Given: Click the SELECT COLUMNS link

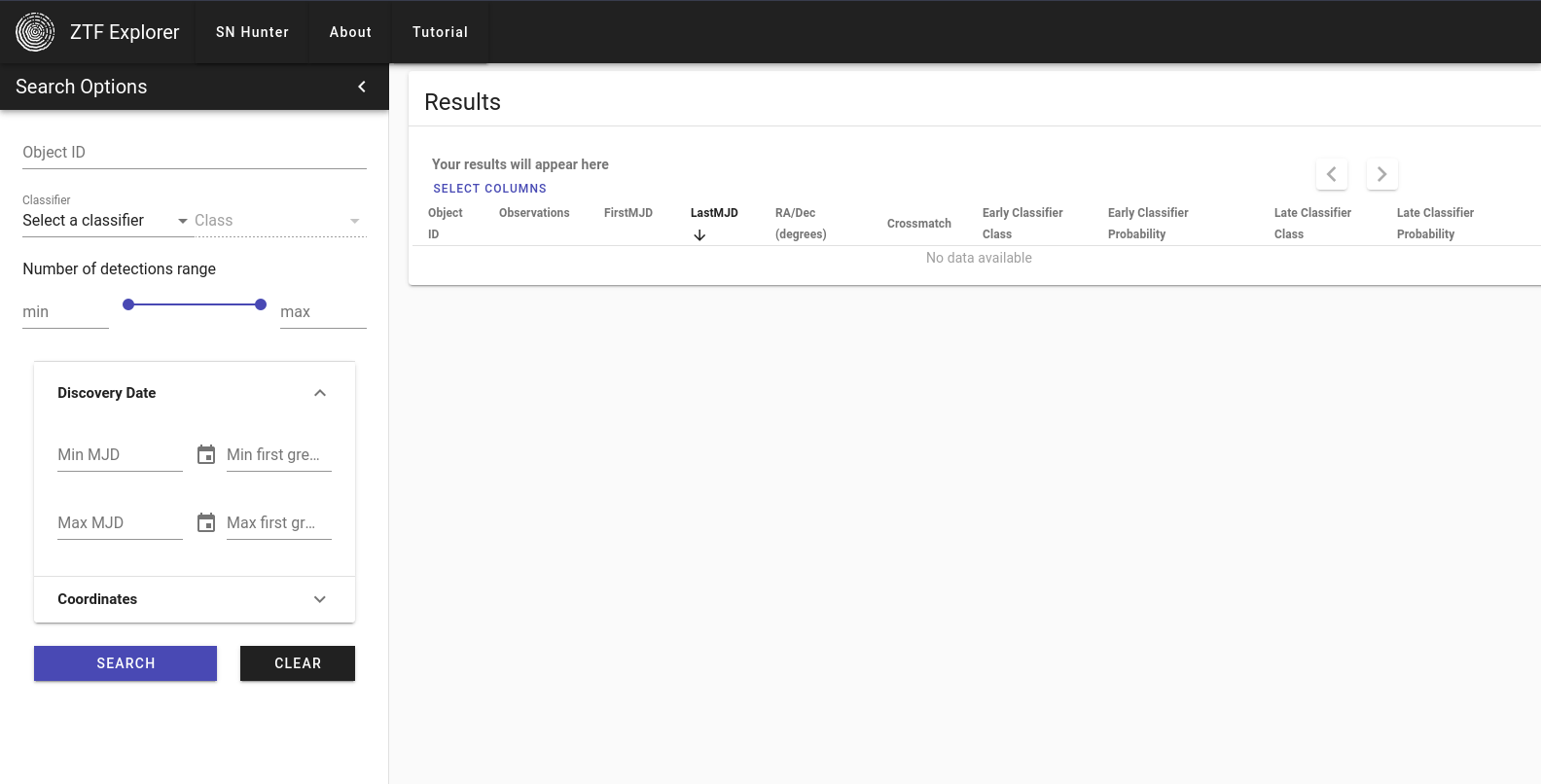Looking at the screenshot, I should 489,189.
